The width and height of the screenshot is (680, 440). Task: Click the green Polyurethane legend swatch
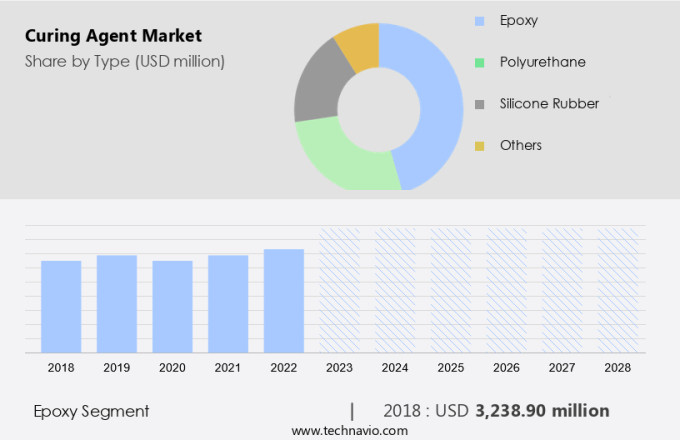[x=480, y=62]
